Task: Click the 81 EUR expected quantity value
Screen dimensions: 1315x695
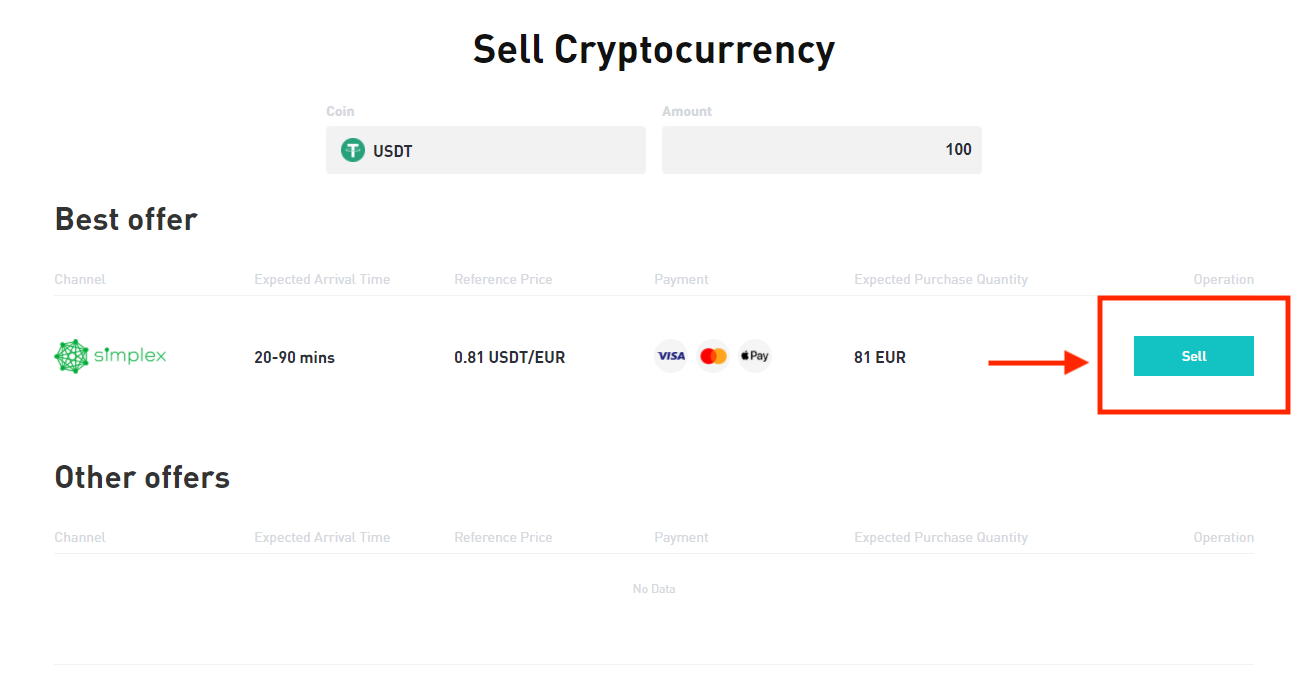Action: pyautogui.click(x=880, y=356)
